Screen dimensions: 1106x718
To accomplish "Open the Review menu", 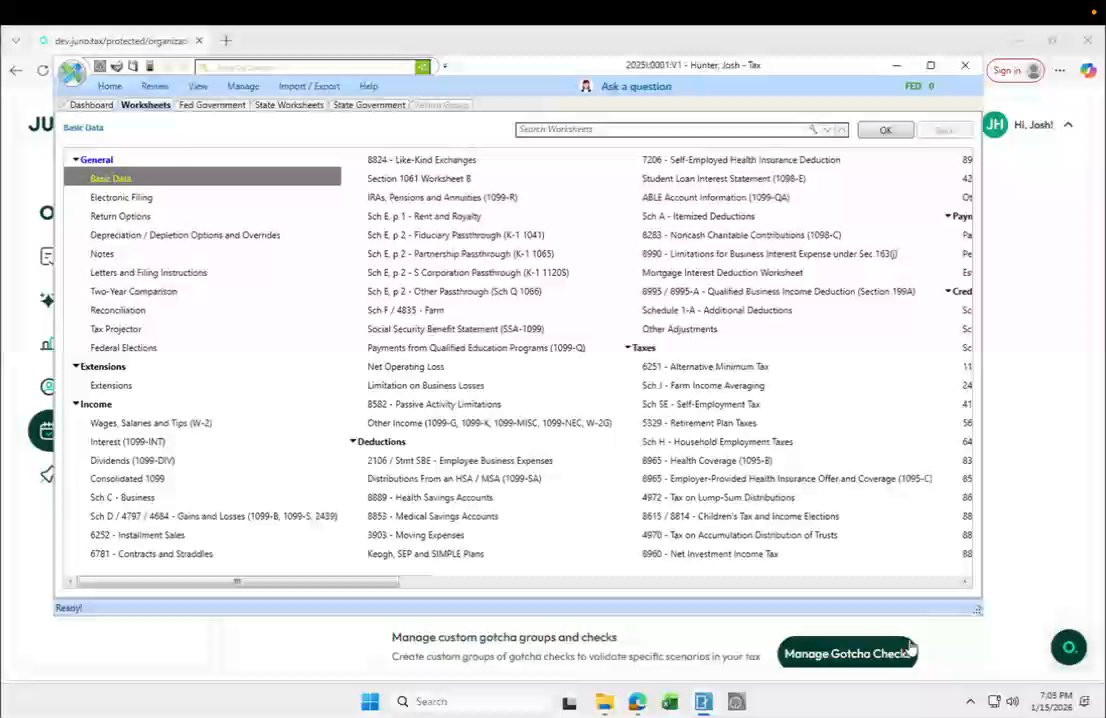I will click(x=154, y=86).
